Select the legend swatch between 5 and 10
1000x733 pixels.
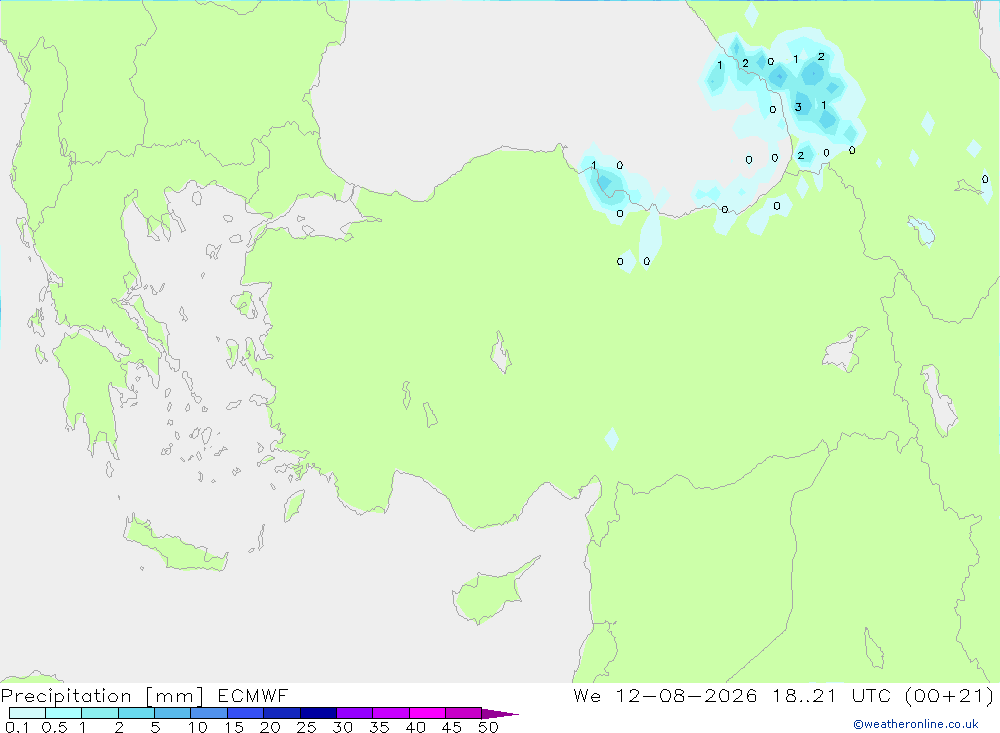click(x=173, y=713)
